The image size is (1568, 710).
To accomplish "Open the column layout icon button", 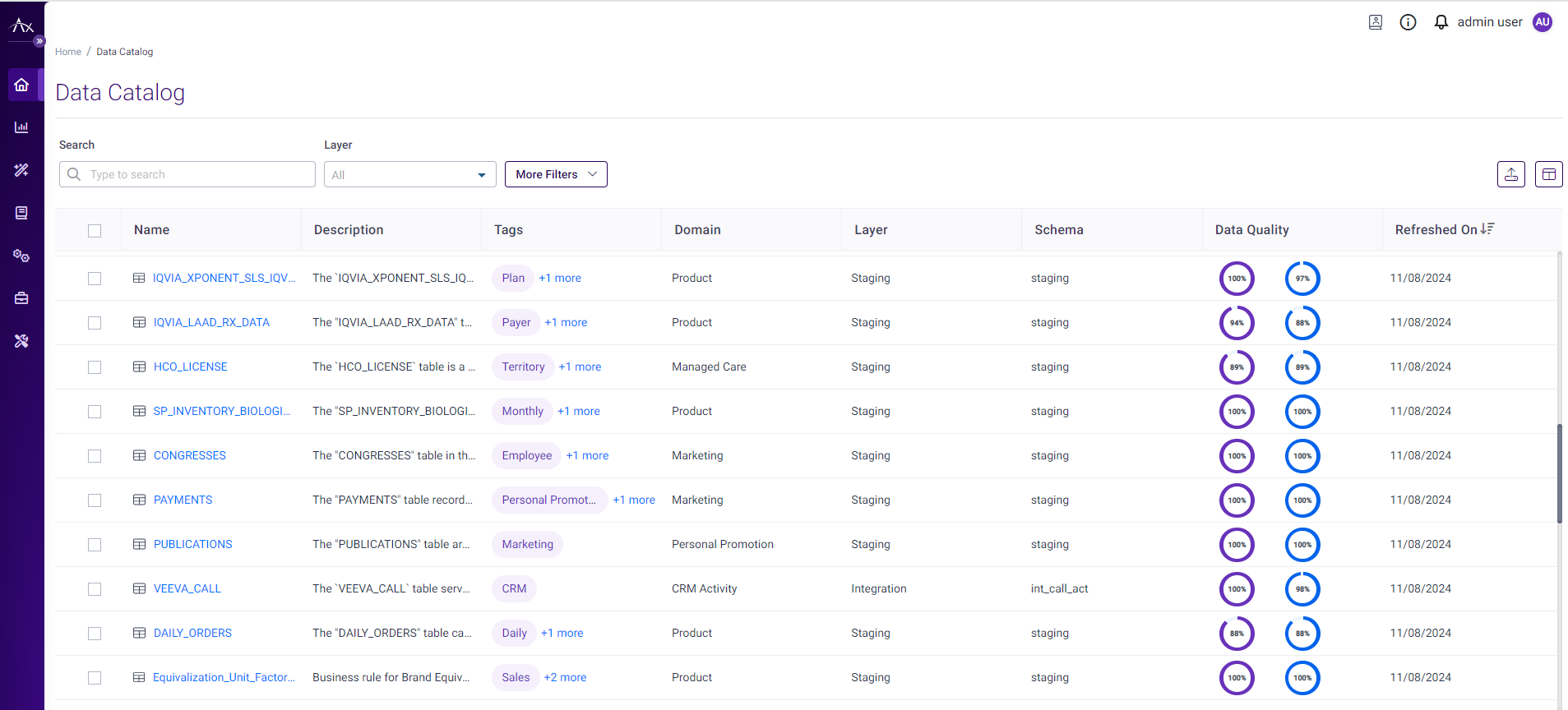I will [1548, 174].
